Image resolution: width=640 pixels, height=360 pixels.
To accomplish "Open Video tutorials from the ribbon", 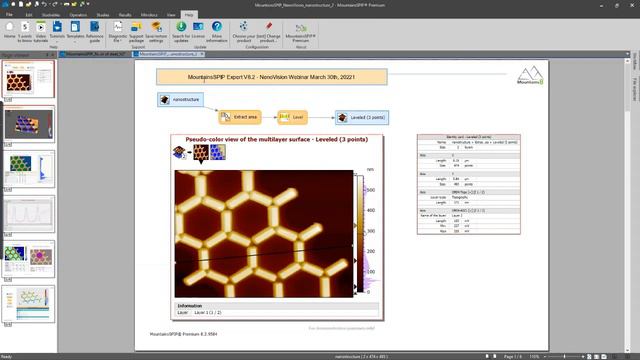I will 40,32.
